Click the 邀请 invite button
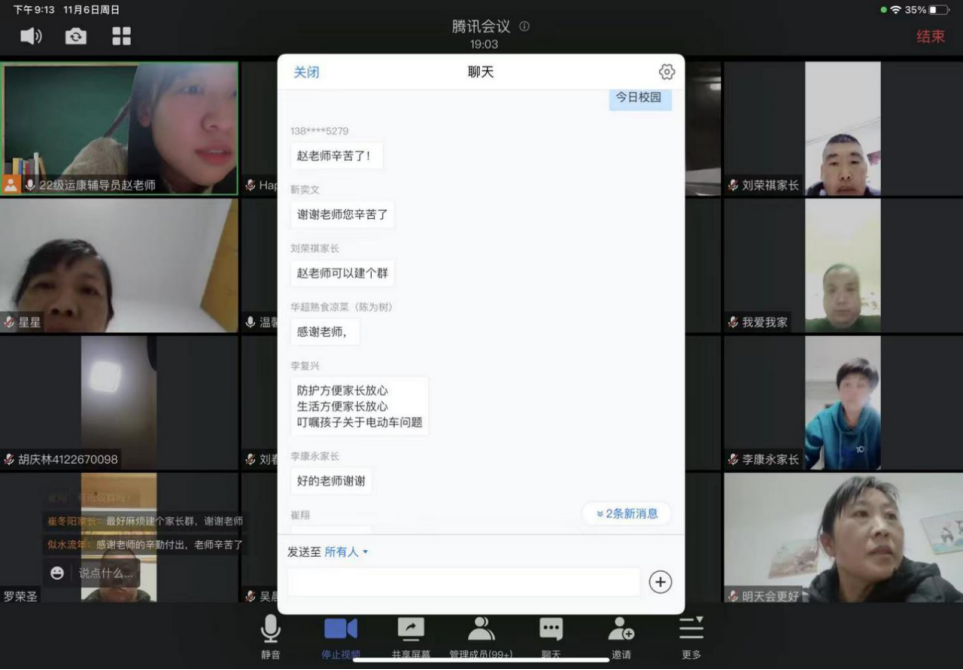The image size is (963, 670). [x=621, y=635]
